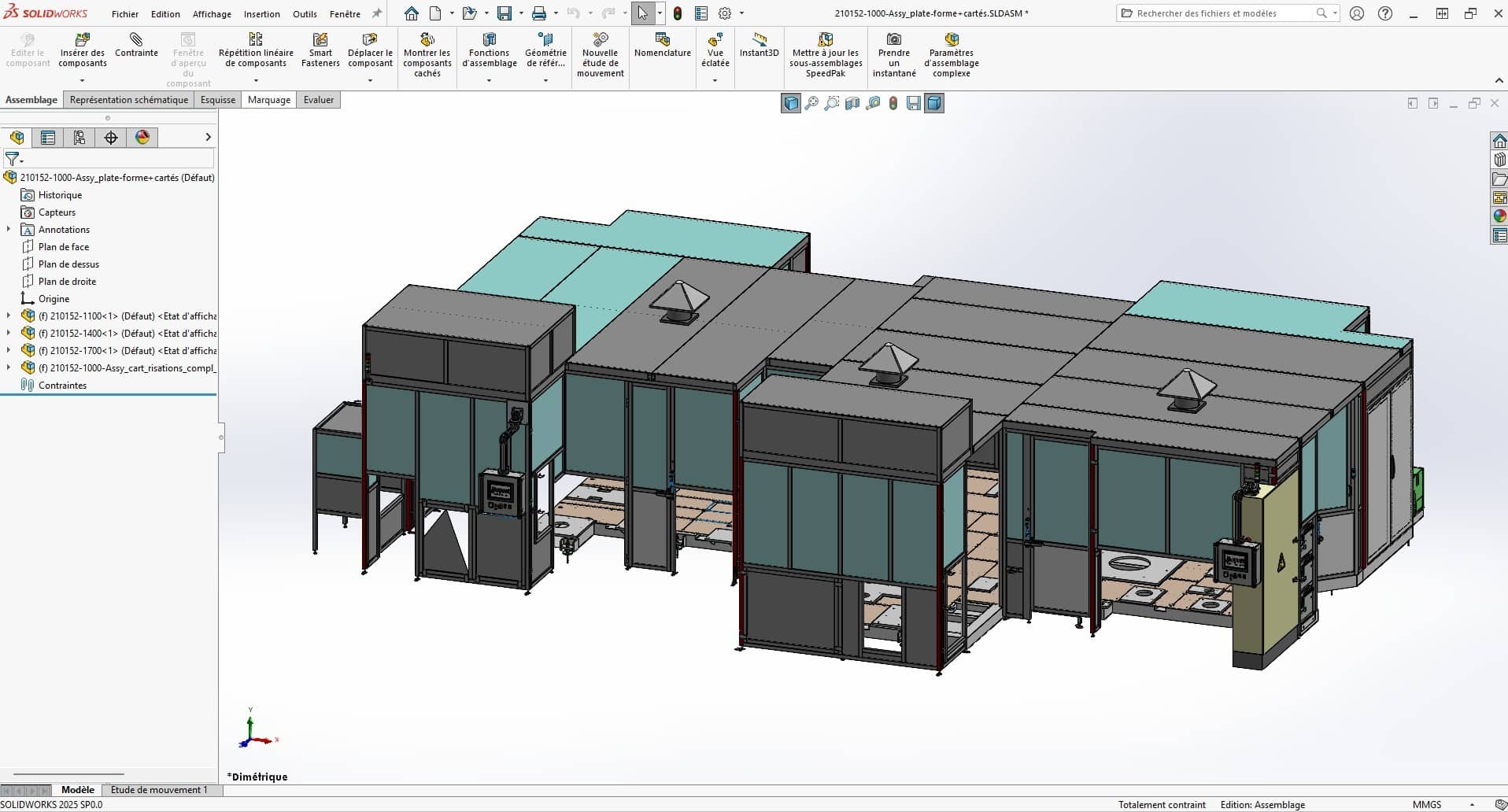Open Nomenclature tool
Image resolution: width=1508 pixels, height=812 pixels.
click(x=663, y=46)
